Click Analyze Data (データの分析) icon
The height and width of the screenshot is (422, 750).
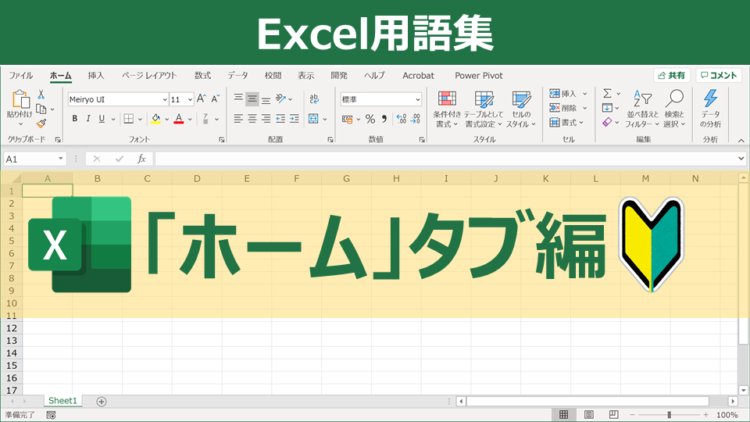pyautogui.click(x=710, y=109)
